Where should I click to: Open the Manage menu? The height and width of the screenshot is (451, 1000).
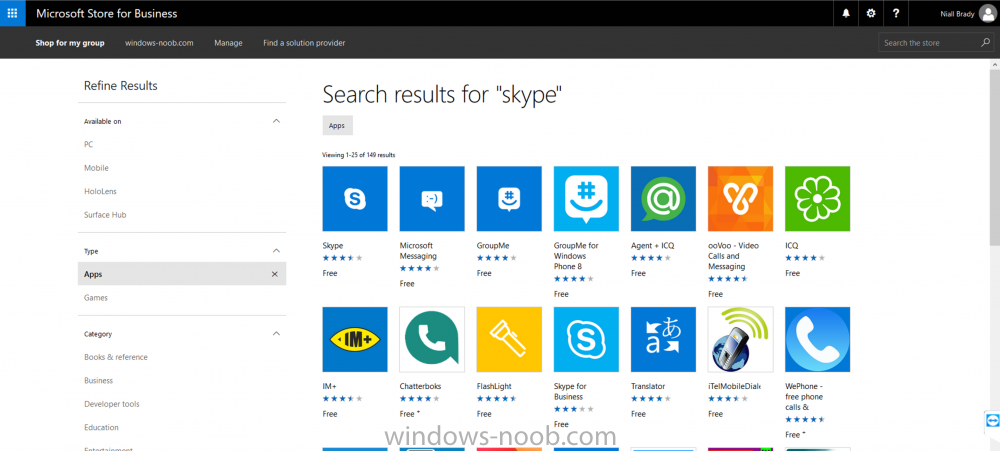(x=228, y=43)
